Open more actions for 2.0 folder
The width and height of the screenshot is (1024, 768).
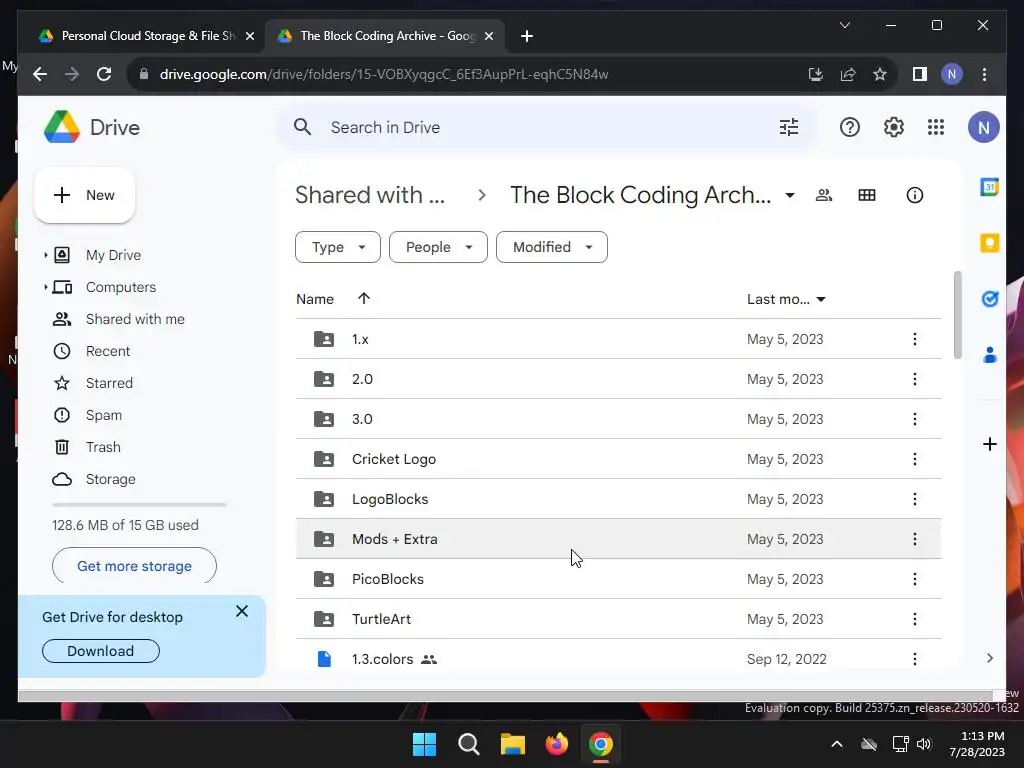click(914, 379)
